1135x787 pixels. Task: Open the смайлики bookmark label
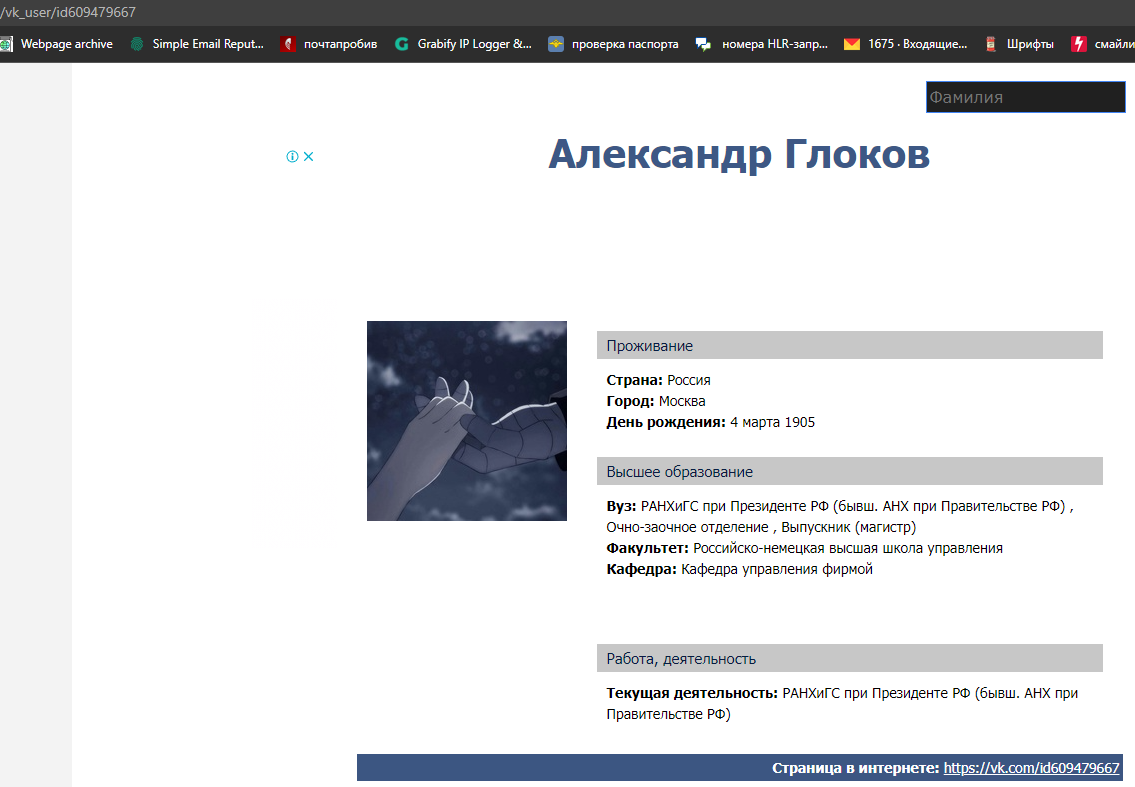1114,44
